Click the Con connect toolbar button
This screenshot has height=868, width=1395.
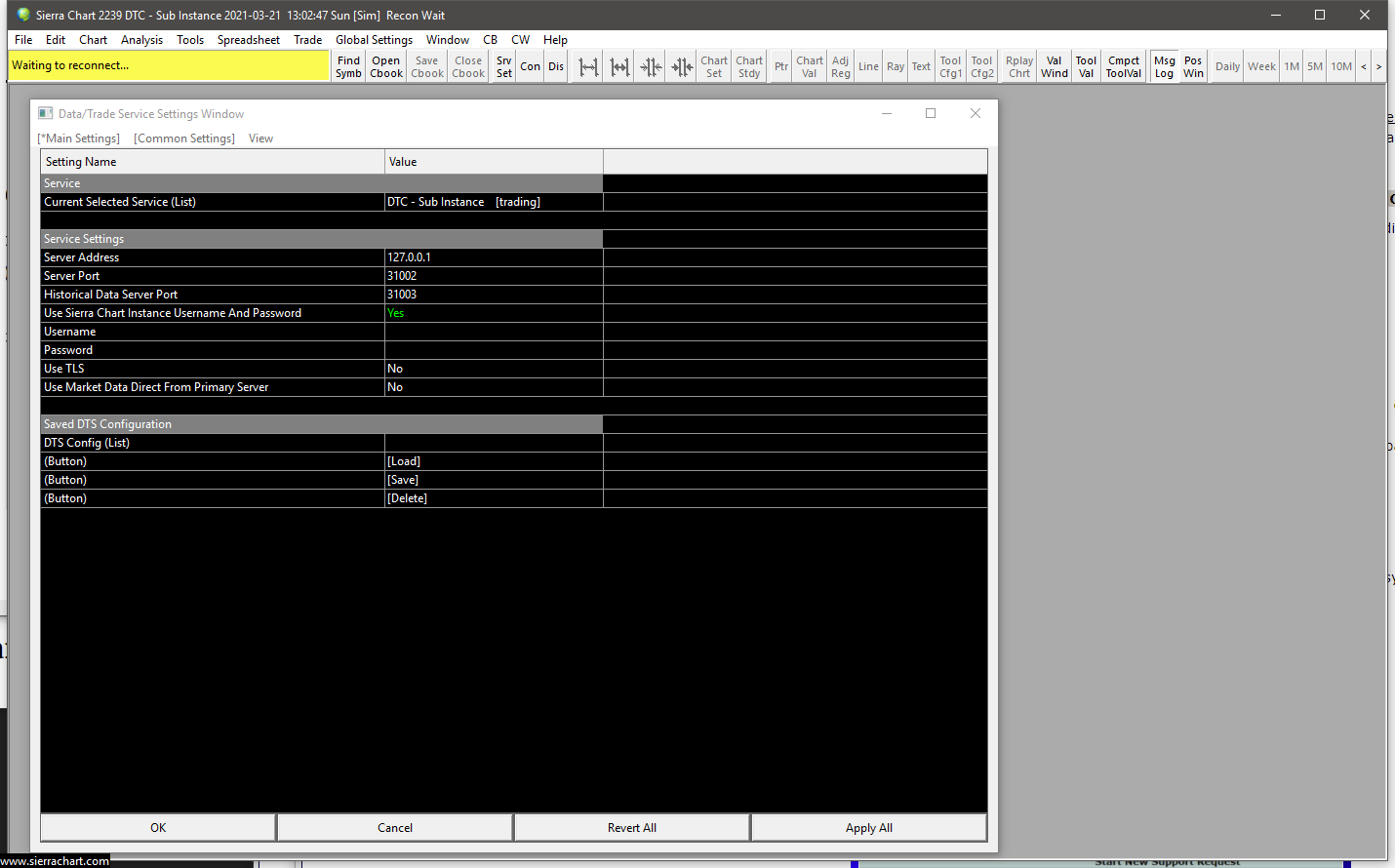pos(530,66)
